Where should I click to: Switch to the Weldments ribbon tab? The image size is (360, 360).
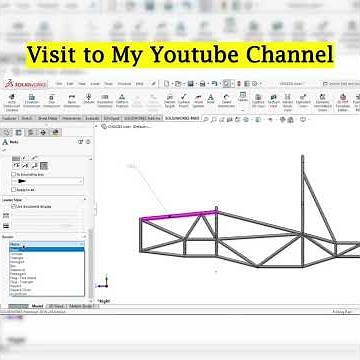coord(71,118)
